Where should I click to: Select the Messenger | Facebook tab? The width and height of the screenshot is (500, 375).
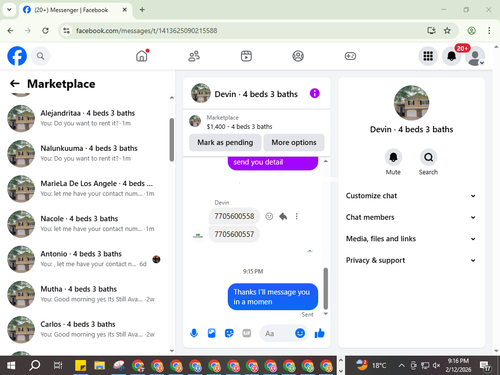[x=75, y=10]
